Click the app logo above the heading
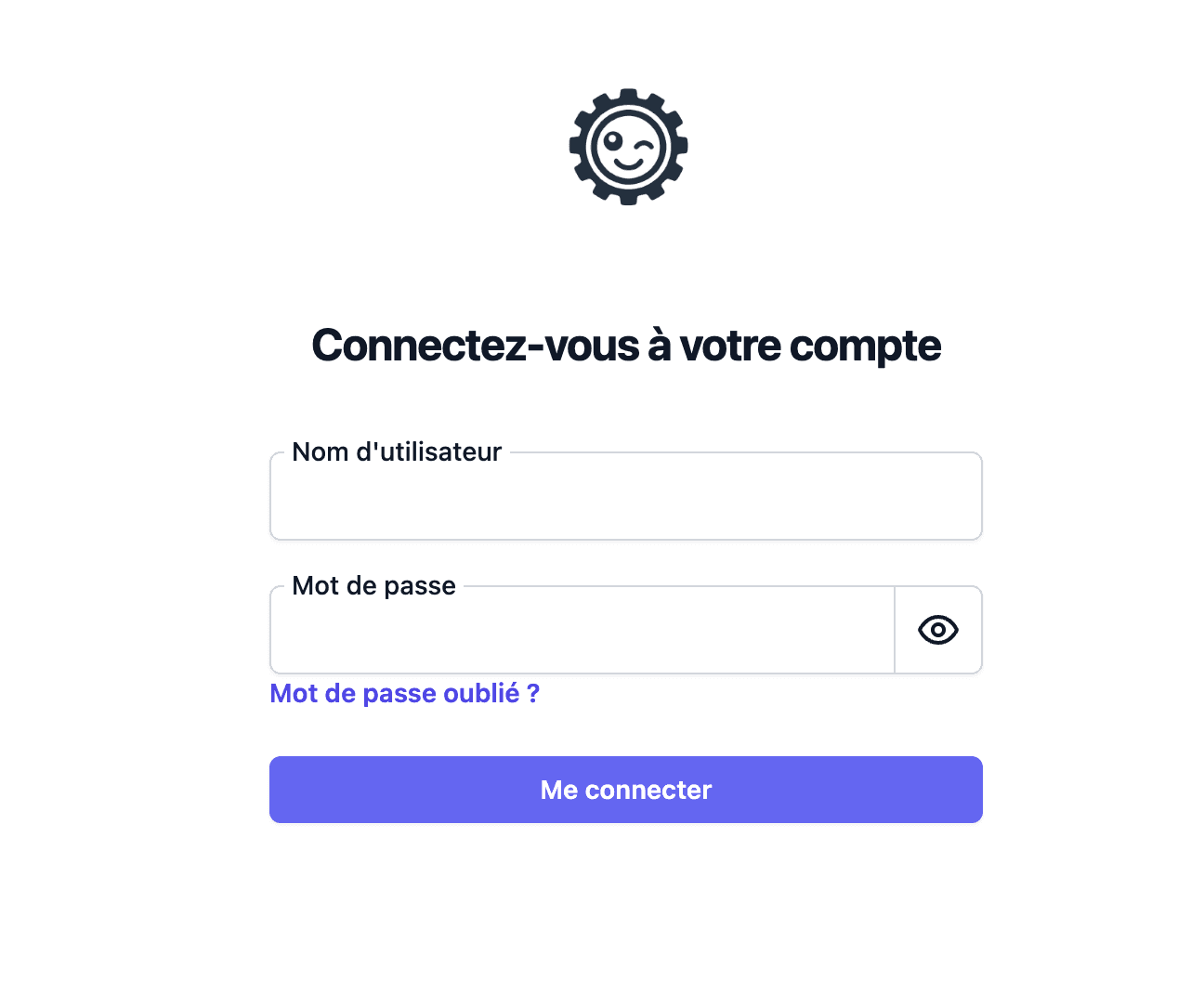This screenshot has width=1204, height=1007. click(x=628, y=147)
